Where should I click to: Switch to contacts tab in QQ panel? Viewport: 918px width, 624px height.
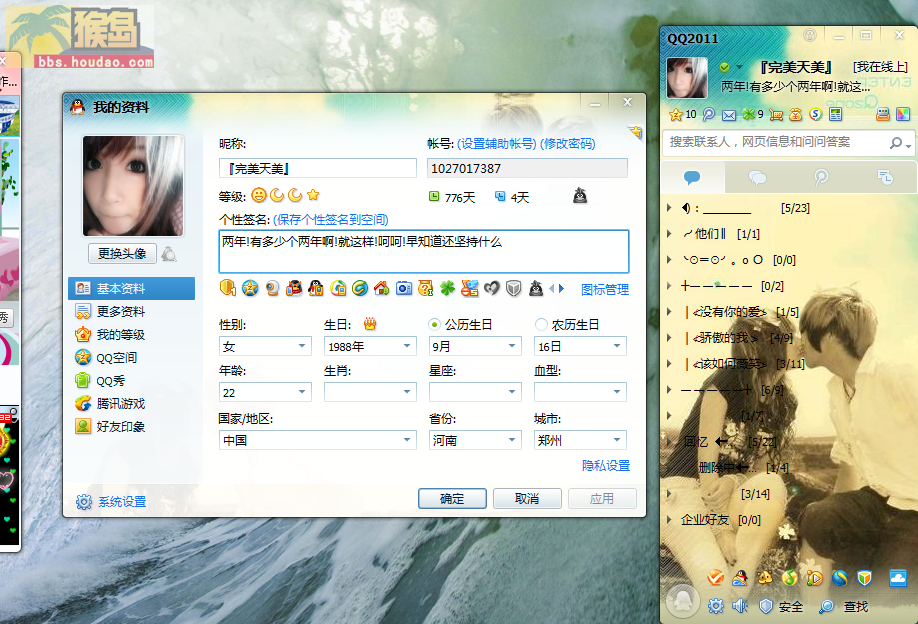692,177
